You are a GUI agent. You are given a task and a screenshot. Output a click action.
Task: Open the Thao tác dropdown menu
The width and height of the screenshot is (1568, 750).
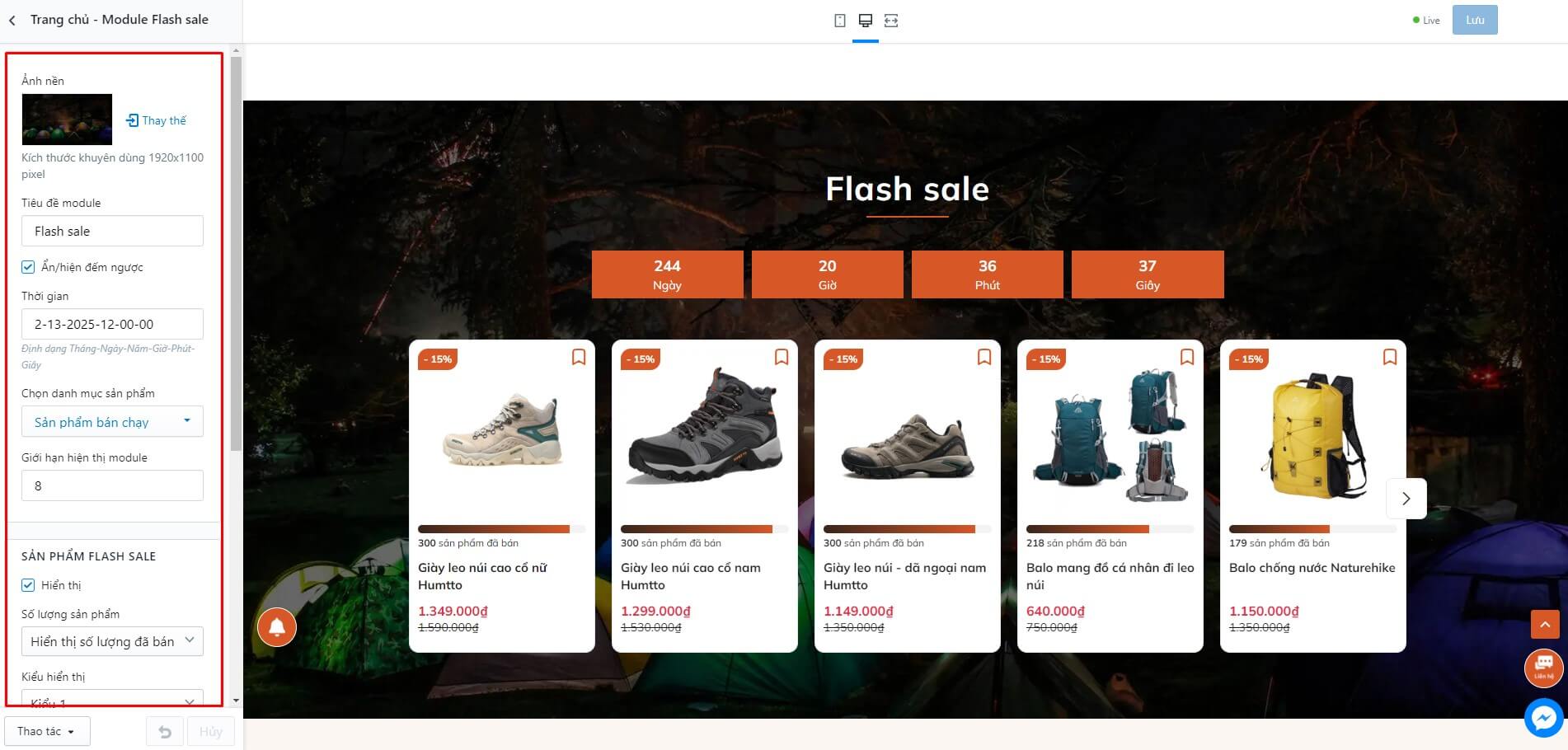47,732
